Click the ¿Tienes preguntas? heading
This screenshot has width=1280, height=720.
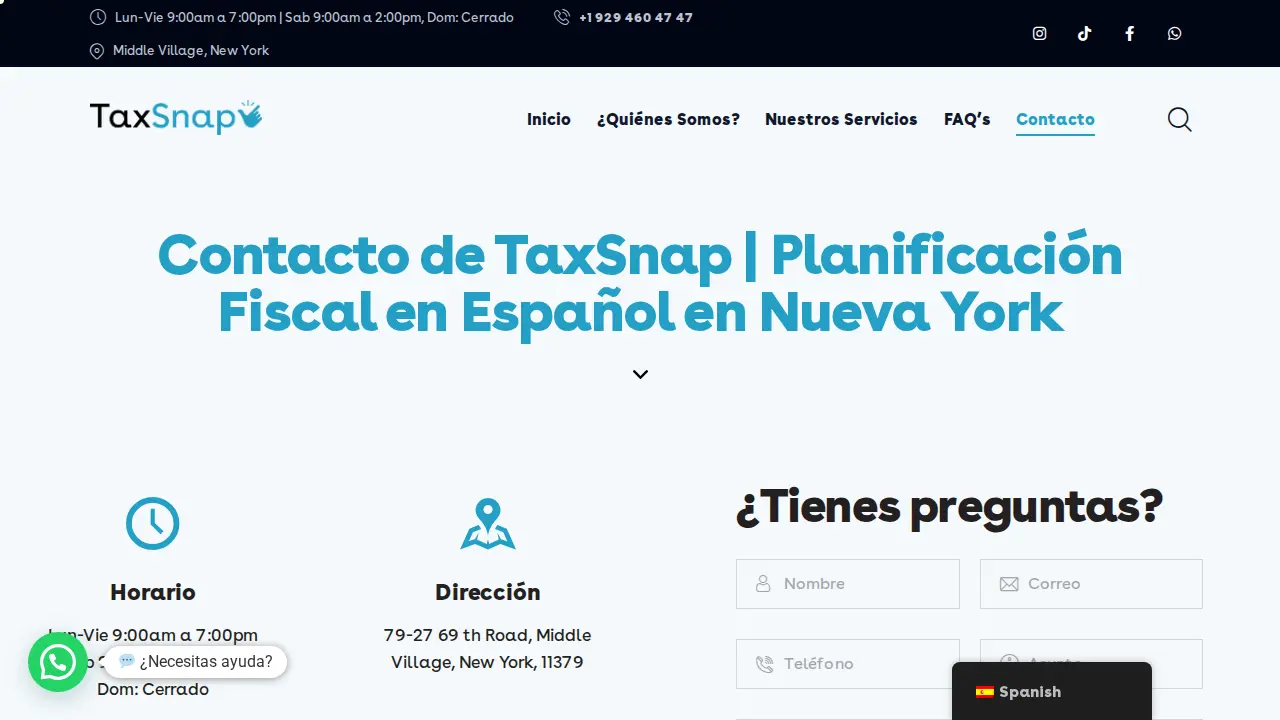pos(950,506)
